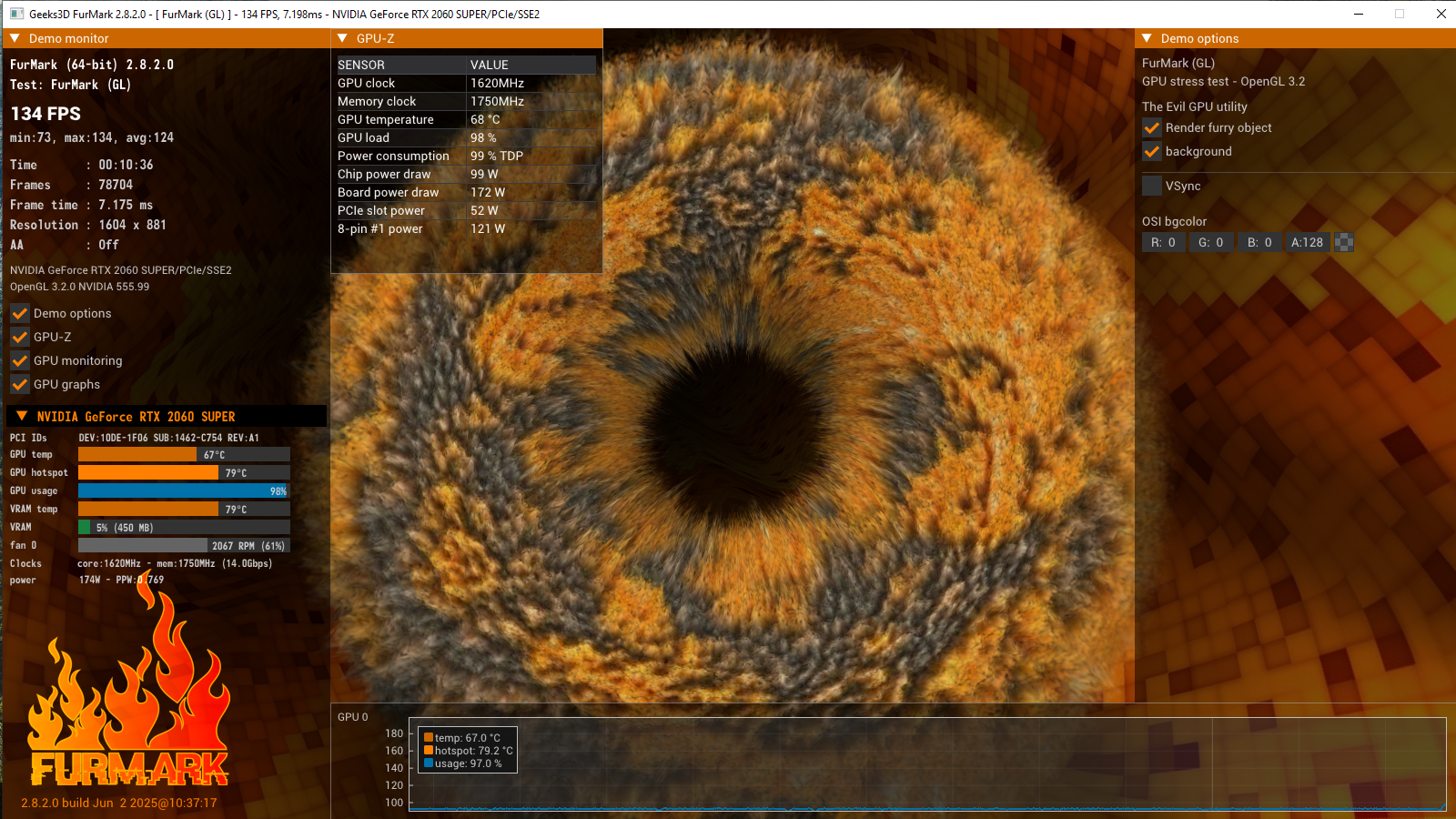Disable the GPU monitoring checkbox
Viewport: 1456px width, 819px height.
point(20,360)
